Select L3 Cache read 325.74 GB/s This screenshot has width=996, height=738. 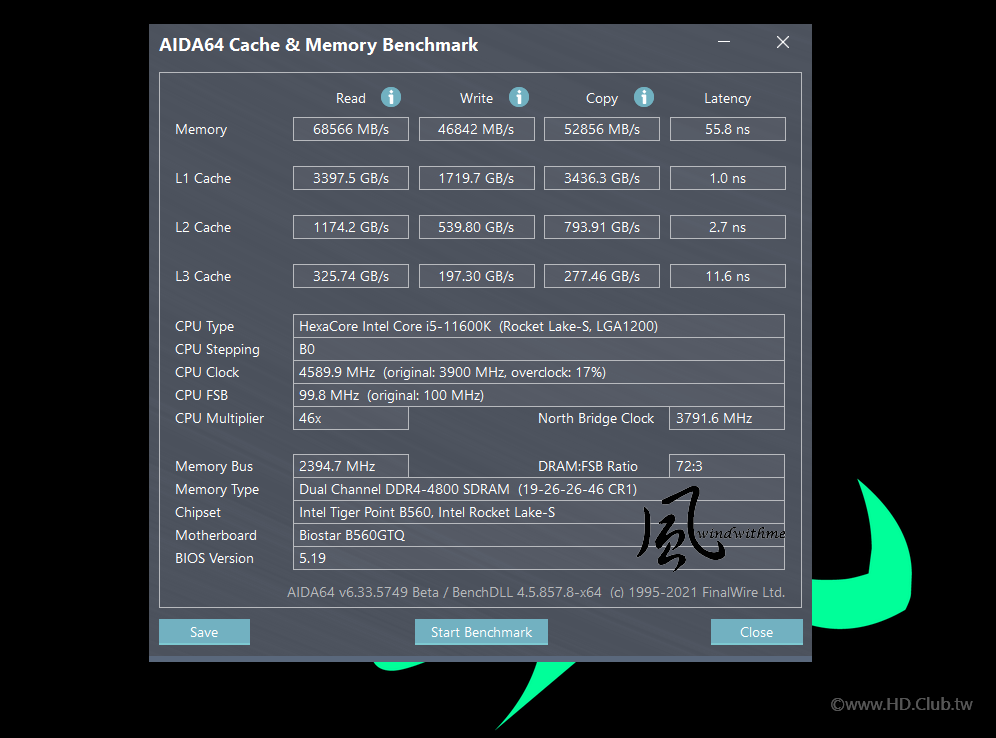click(351, 276)
